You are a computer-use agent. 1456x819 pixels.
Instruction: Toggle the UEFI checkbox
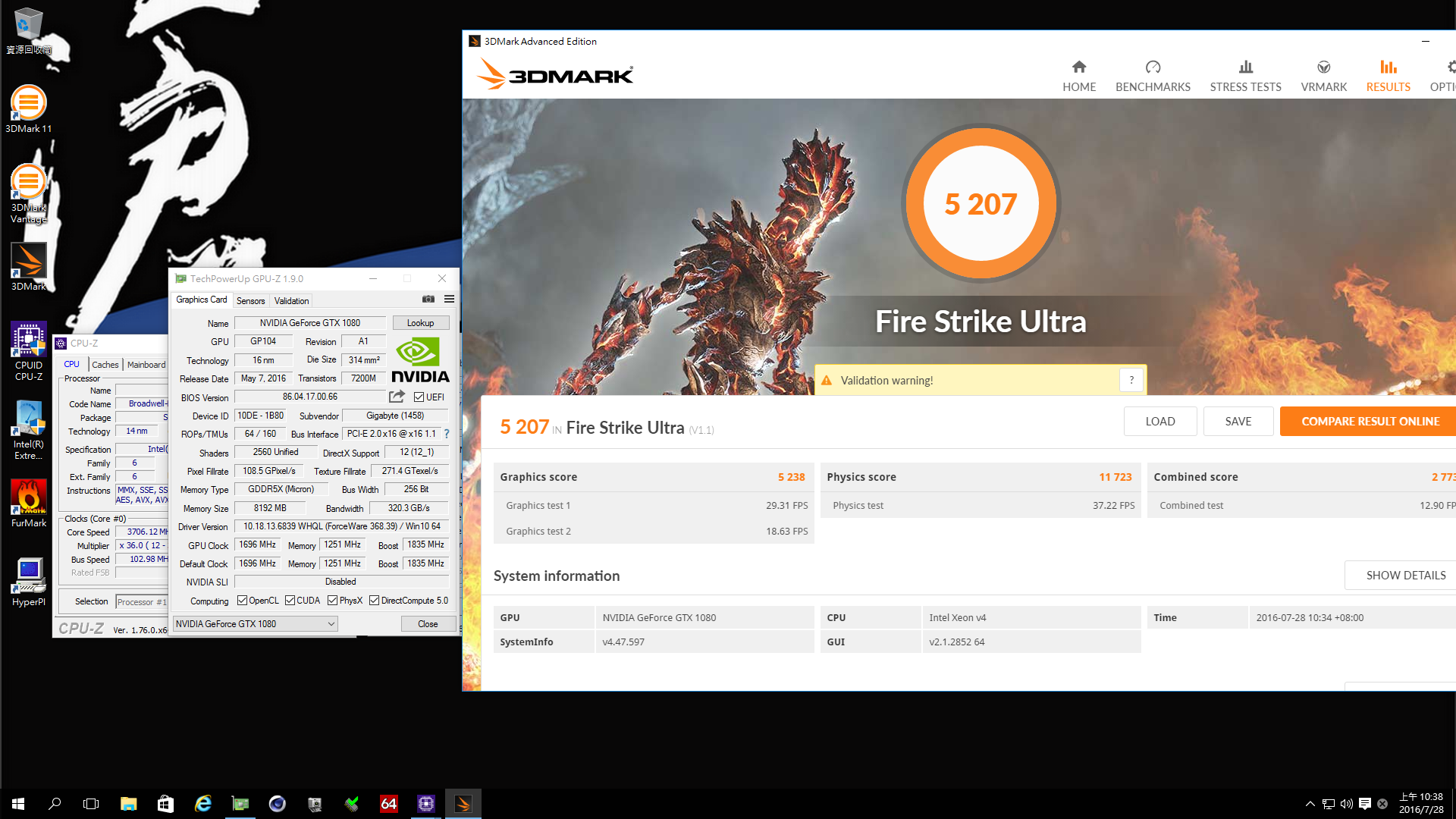pos(419,397)
